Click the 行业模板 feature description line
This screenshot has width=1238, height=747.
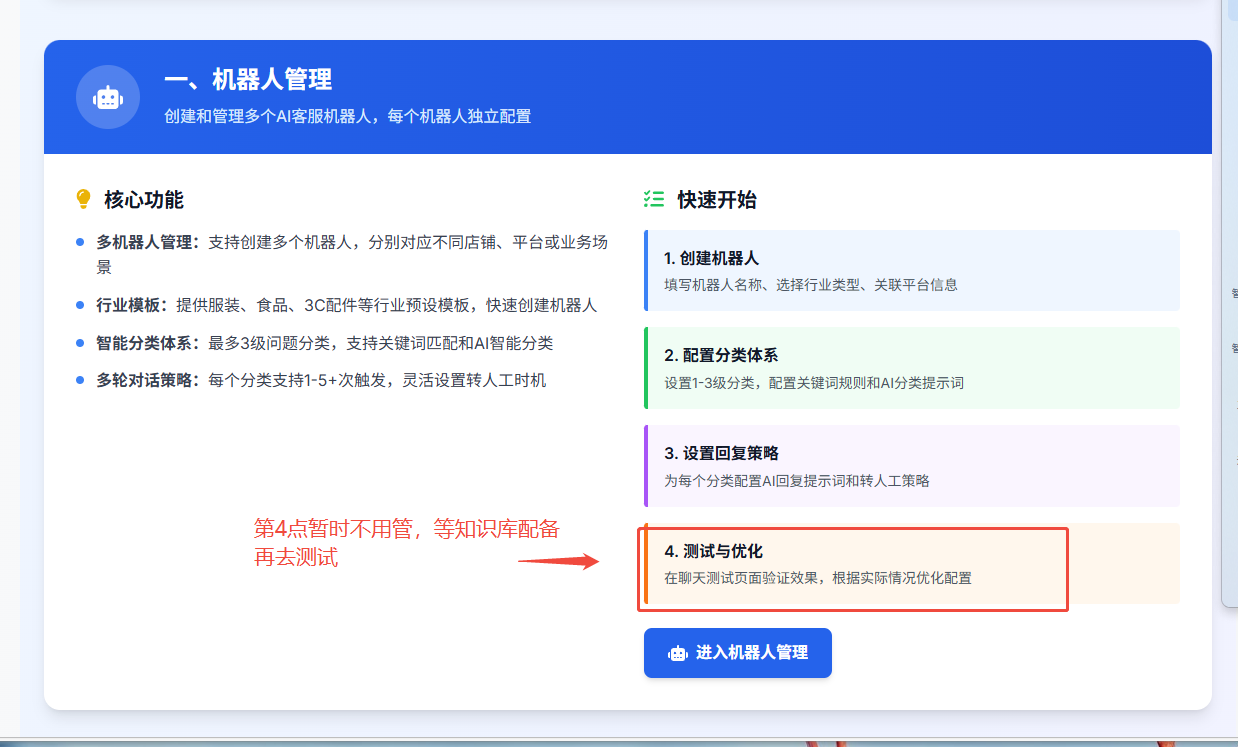pos(346,305)
